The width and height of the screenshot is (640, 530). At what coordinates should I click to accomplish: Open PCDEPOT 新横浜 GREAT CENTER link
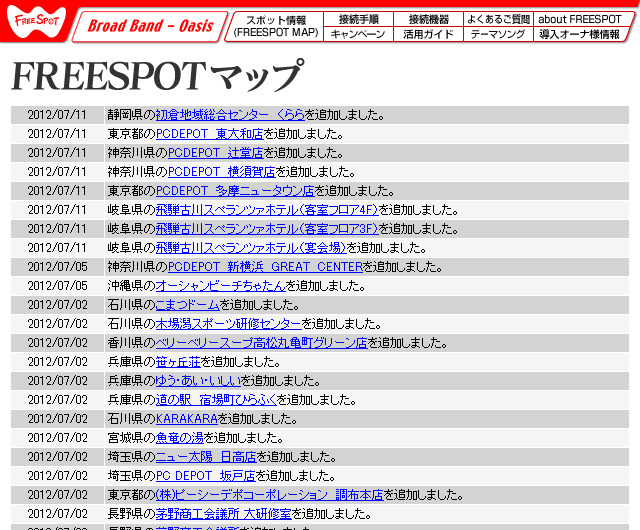(x=265, y=267)
